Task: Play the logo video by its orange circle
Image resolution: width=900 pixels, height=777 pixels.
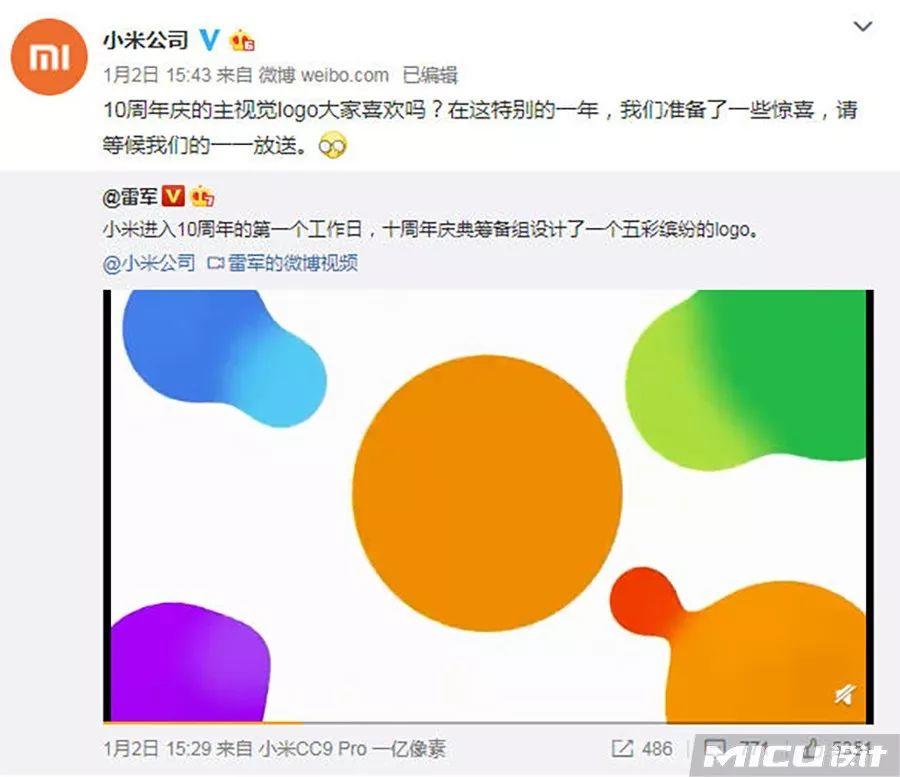Action: [x=487, y=494]
